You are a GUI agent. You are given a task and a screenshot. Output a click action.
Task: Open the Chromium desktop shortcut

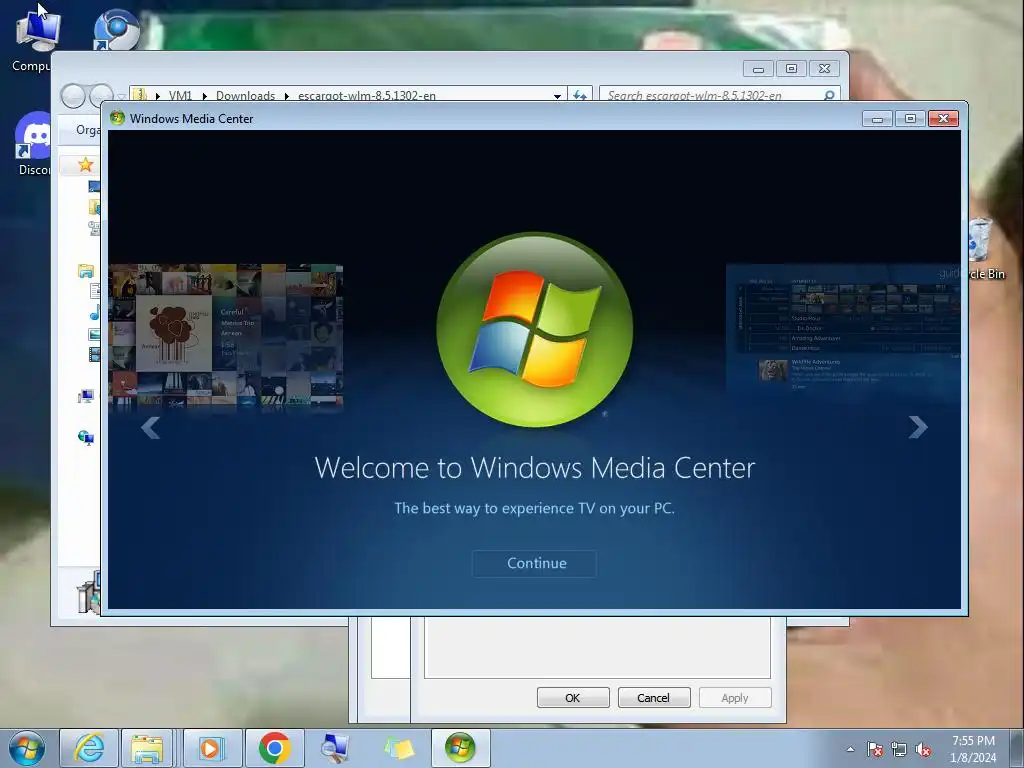point(116,29)
